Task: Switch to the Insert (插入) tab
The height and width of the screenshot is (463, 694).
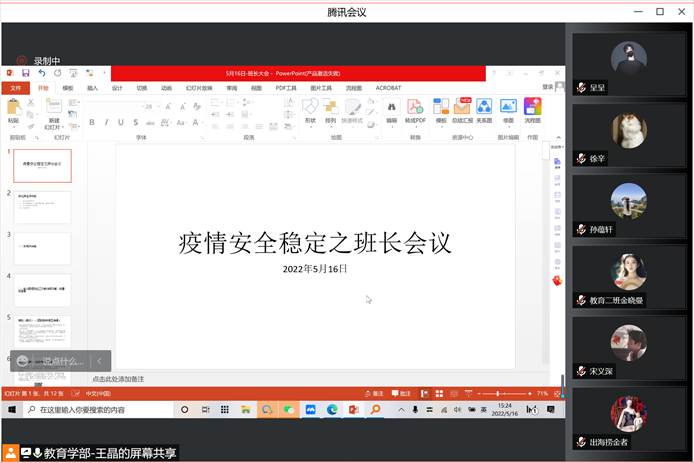Action: click(x=92, y=88)
